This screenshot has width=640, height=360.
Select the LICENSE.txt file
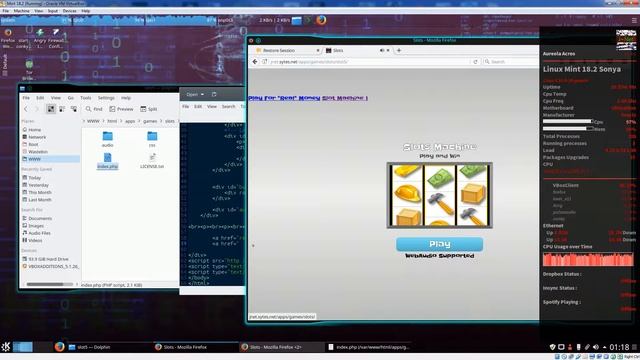152,161
